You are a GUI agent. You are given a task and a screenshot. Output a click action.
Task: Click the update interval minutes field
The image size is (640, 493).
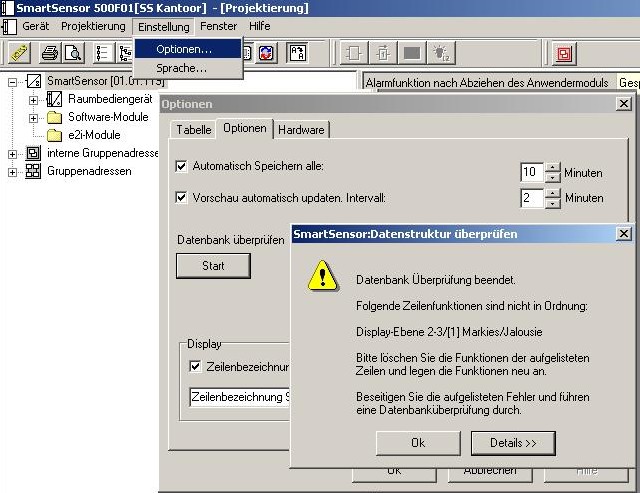pos(531,198)
